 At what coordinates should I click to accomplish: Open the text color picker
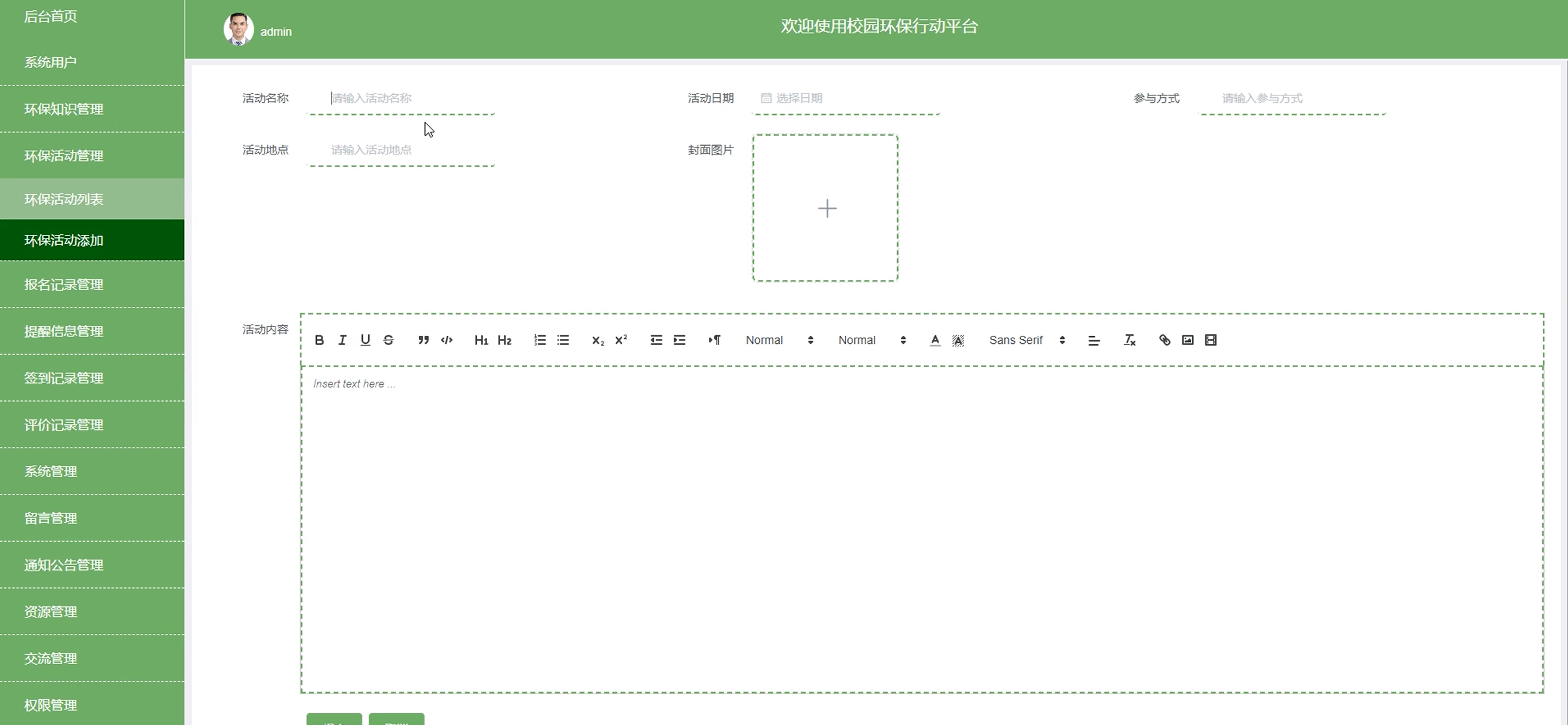coord(935,340)
